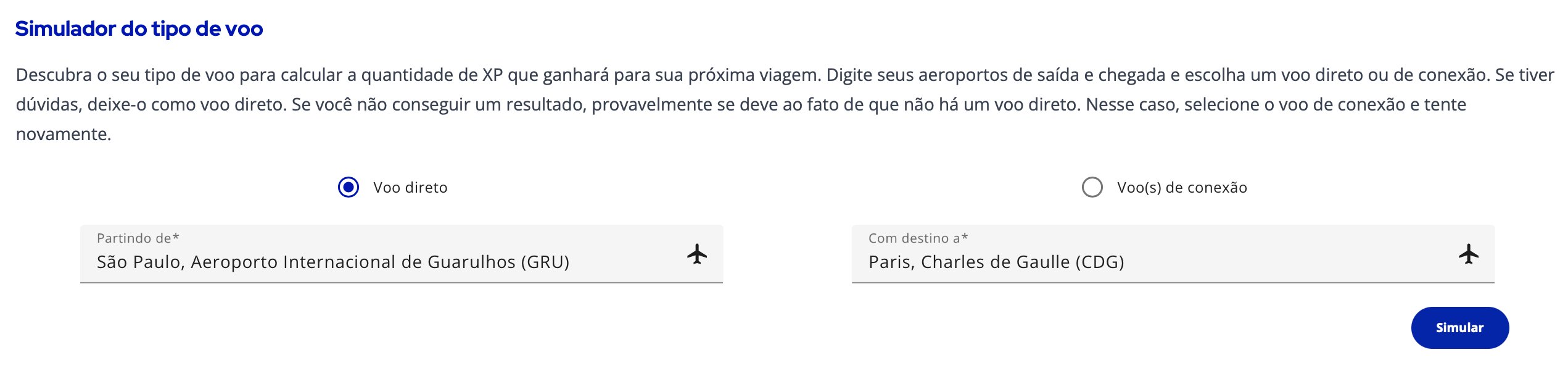Click the "Voo(s) de conexão" option label
The width and height of the screenshot is (1568, 368).
coord(1182,188)
